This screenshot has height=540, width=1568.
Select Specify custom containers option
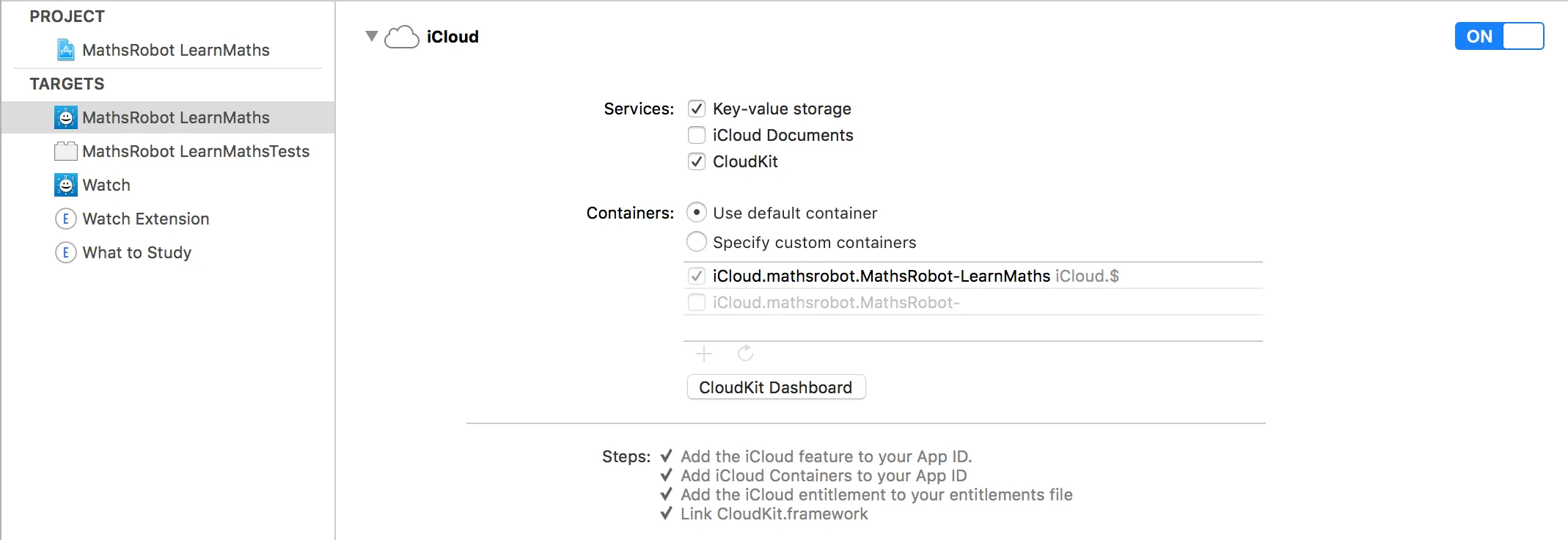697,241
